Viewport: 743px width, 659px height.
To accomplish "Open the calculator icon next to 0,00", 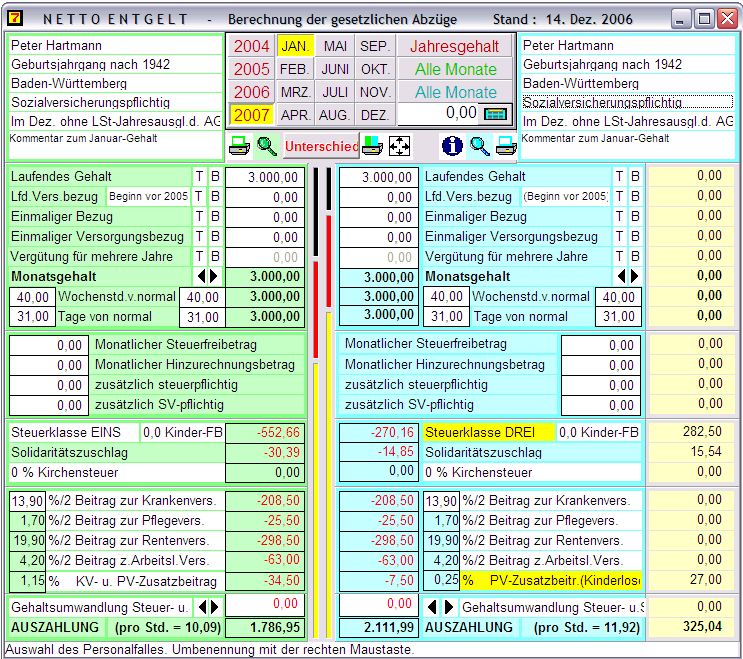I will click(x=495, y=114).
